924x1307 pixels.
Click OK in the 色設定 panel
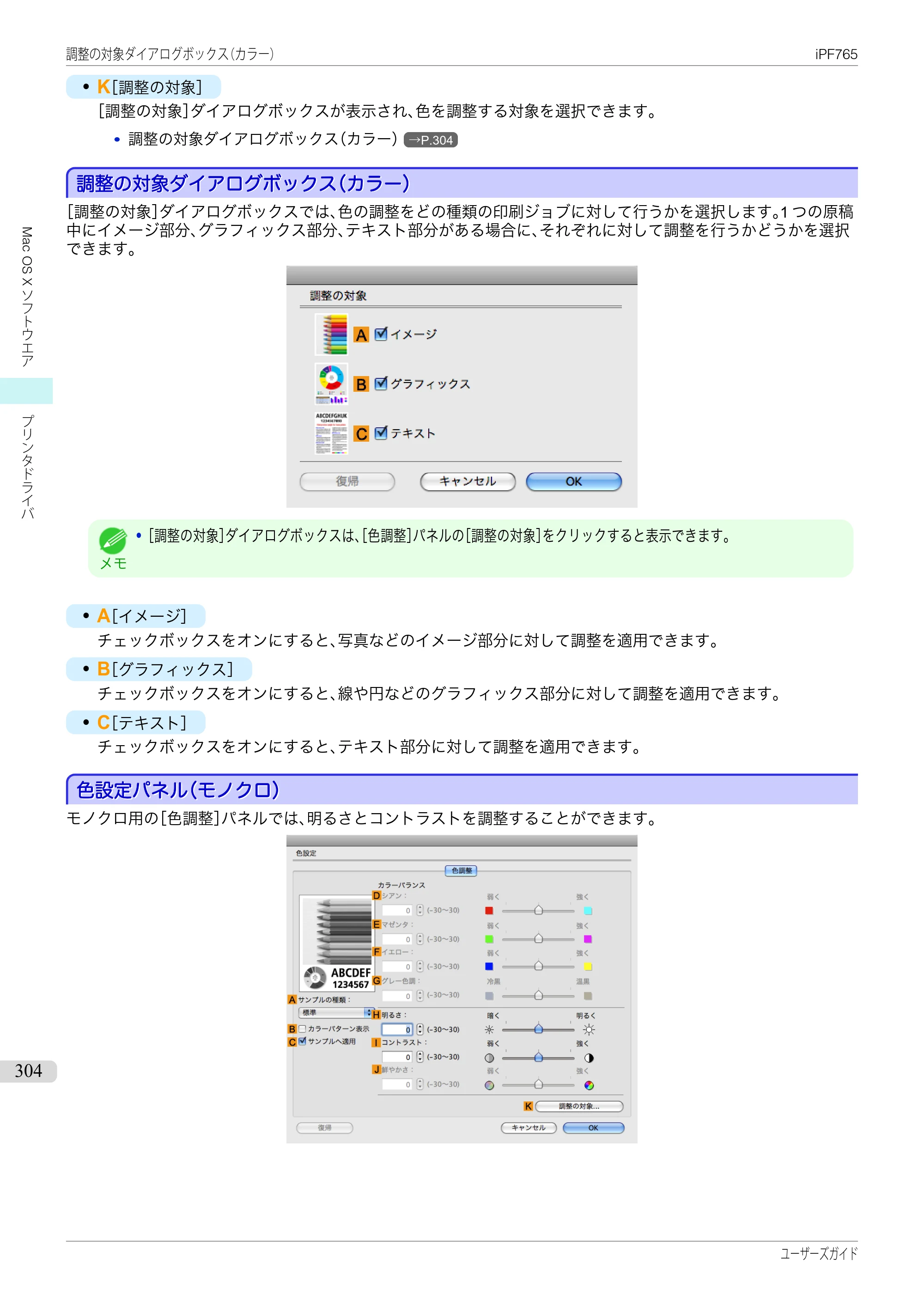593,1128
